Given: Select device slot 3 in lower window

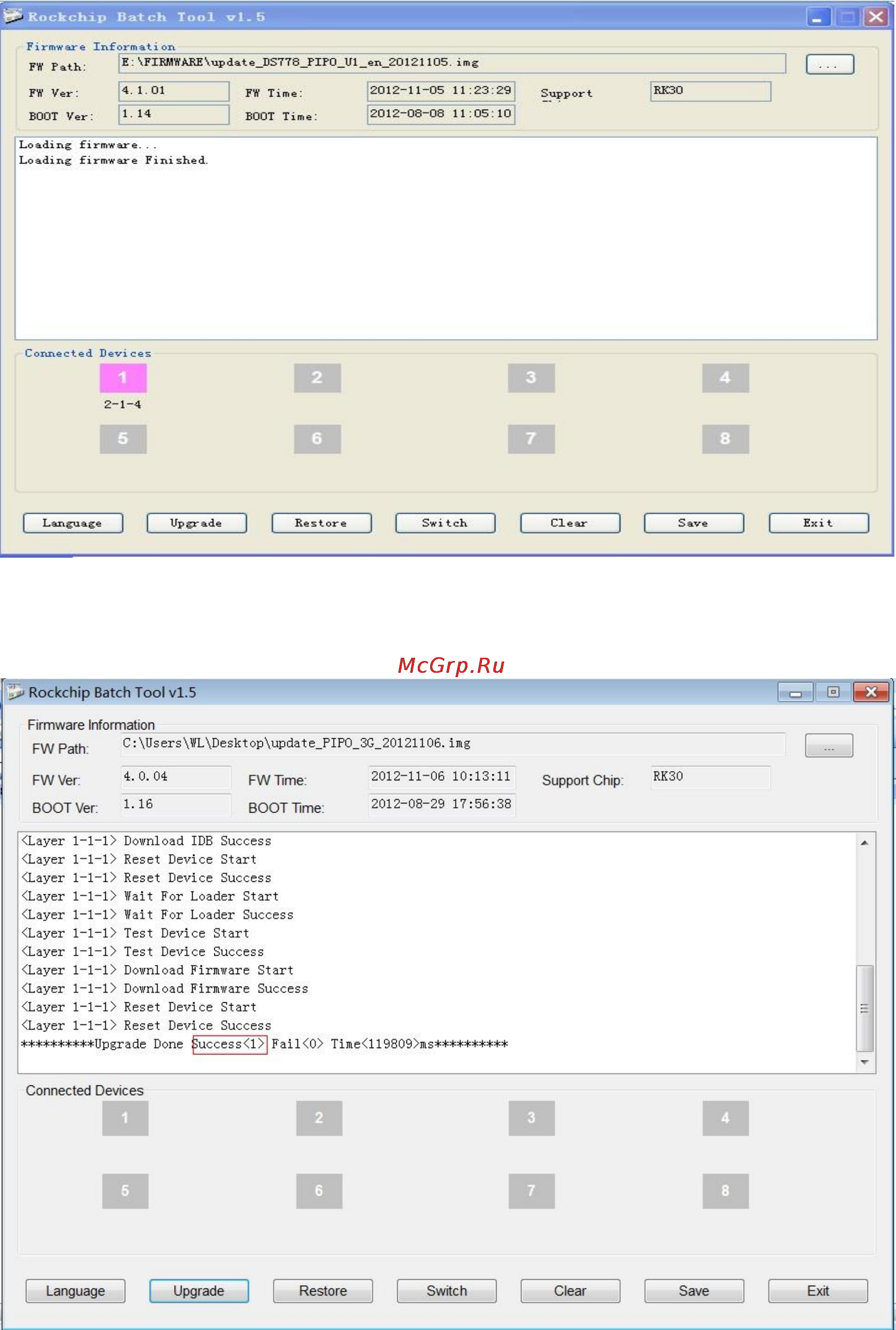Looking at the screenshot, I should pyautogui.click(x=532, y=1117).
